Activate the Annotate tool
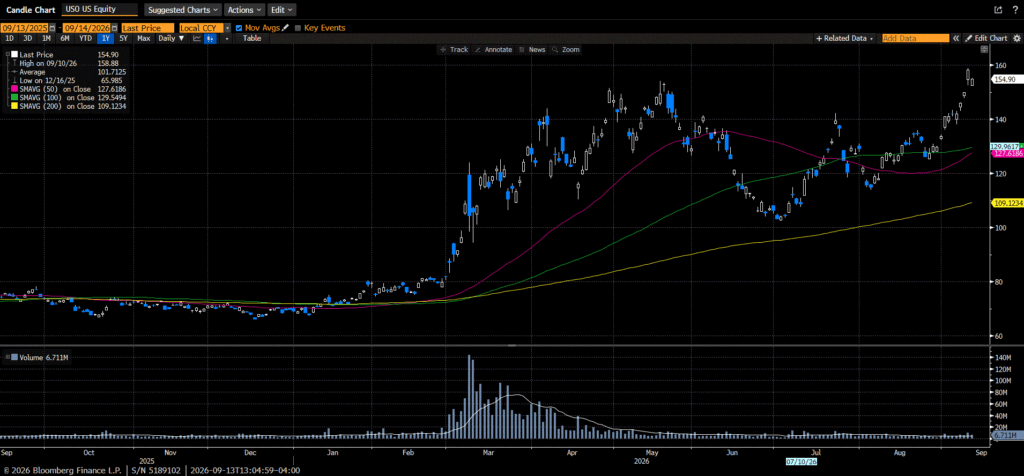The height and width of the screenshot is (476, 1024). click(x=493, y=50)
